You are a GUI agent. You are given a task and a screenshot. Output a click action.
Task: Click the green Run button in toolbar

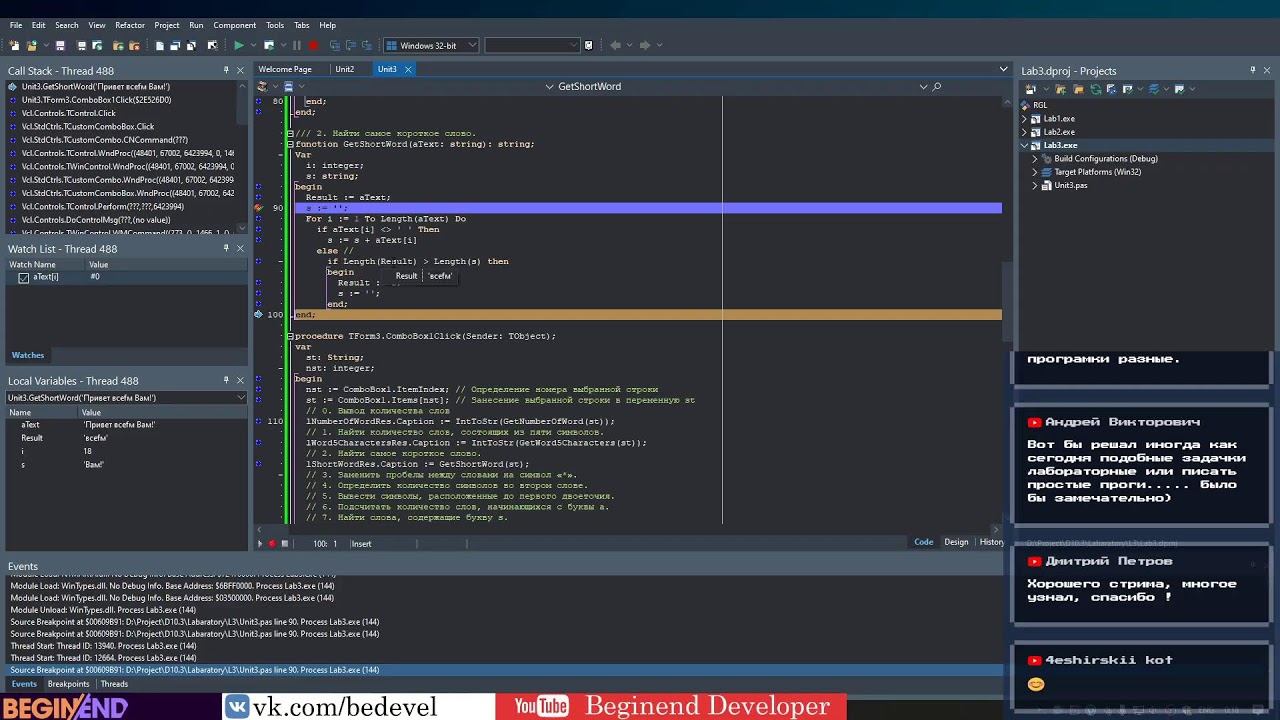238,45
